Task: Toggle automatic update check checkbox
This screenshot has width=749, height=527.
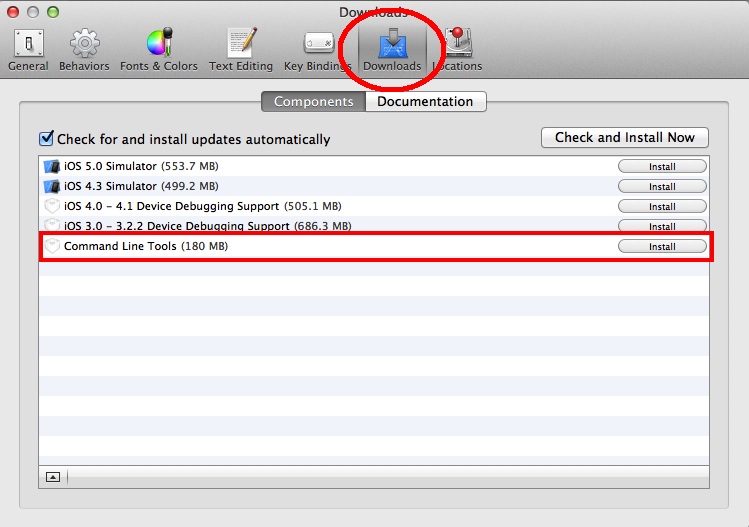Action: point(46,139)
